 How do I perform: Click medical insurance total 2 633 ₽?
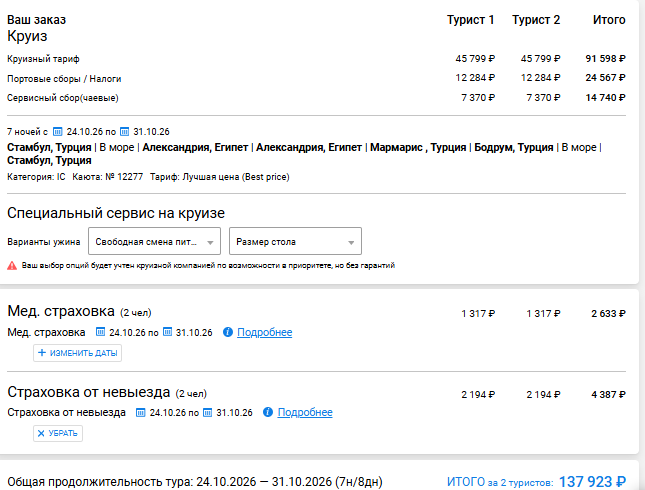click(x=608, y=314)
